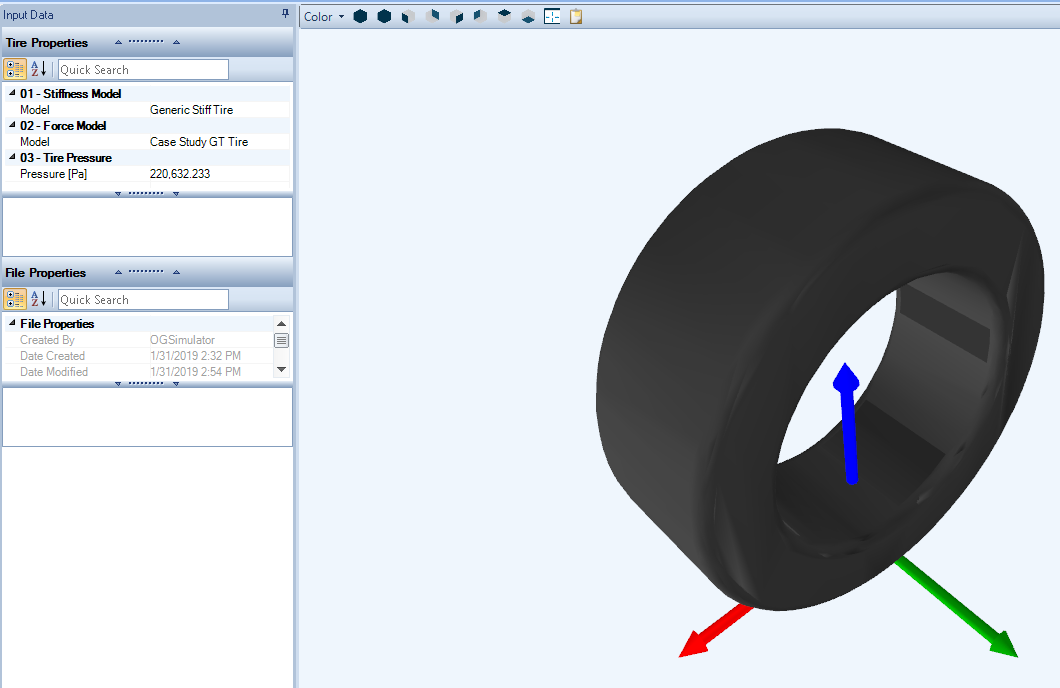This screenshot has width=1060, height=688.
Task: Click left down-arrow below the File Properties grid
Action: click(118, 383)
